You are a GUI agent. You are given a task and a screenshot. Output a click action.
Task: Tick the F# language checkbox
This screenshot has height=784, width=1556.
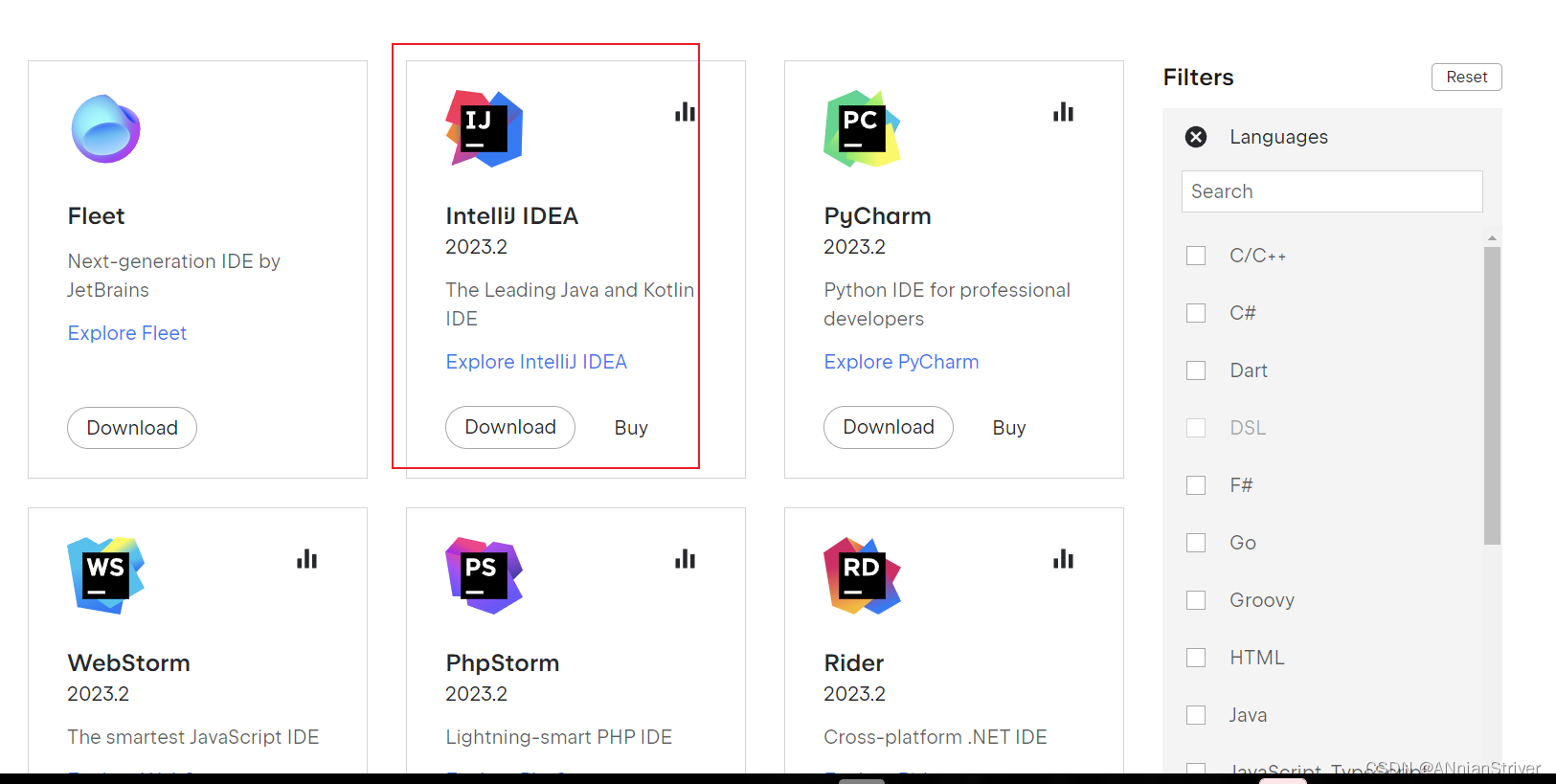click(x=1196, y=485)
